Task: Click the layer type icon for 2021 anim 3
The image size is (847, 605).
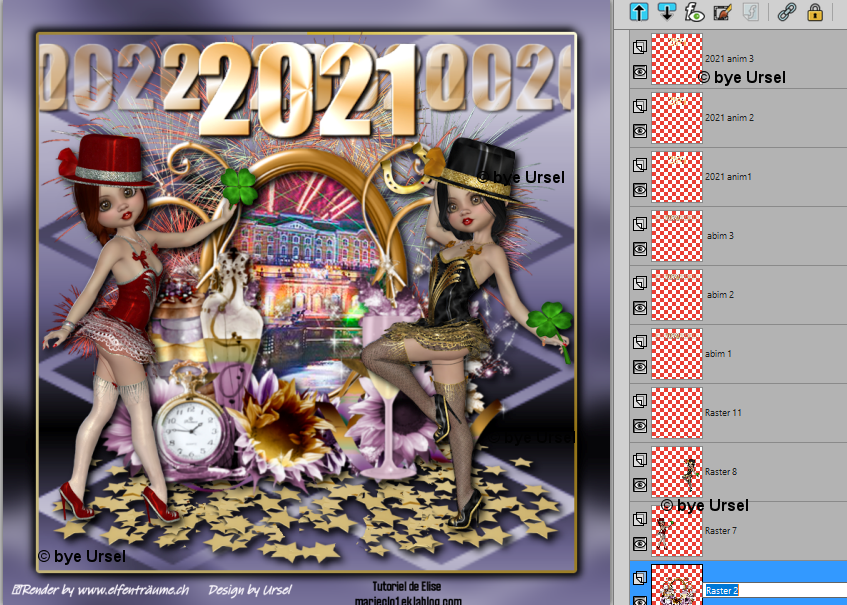Action: [x=640, y=46]
